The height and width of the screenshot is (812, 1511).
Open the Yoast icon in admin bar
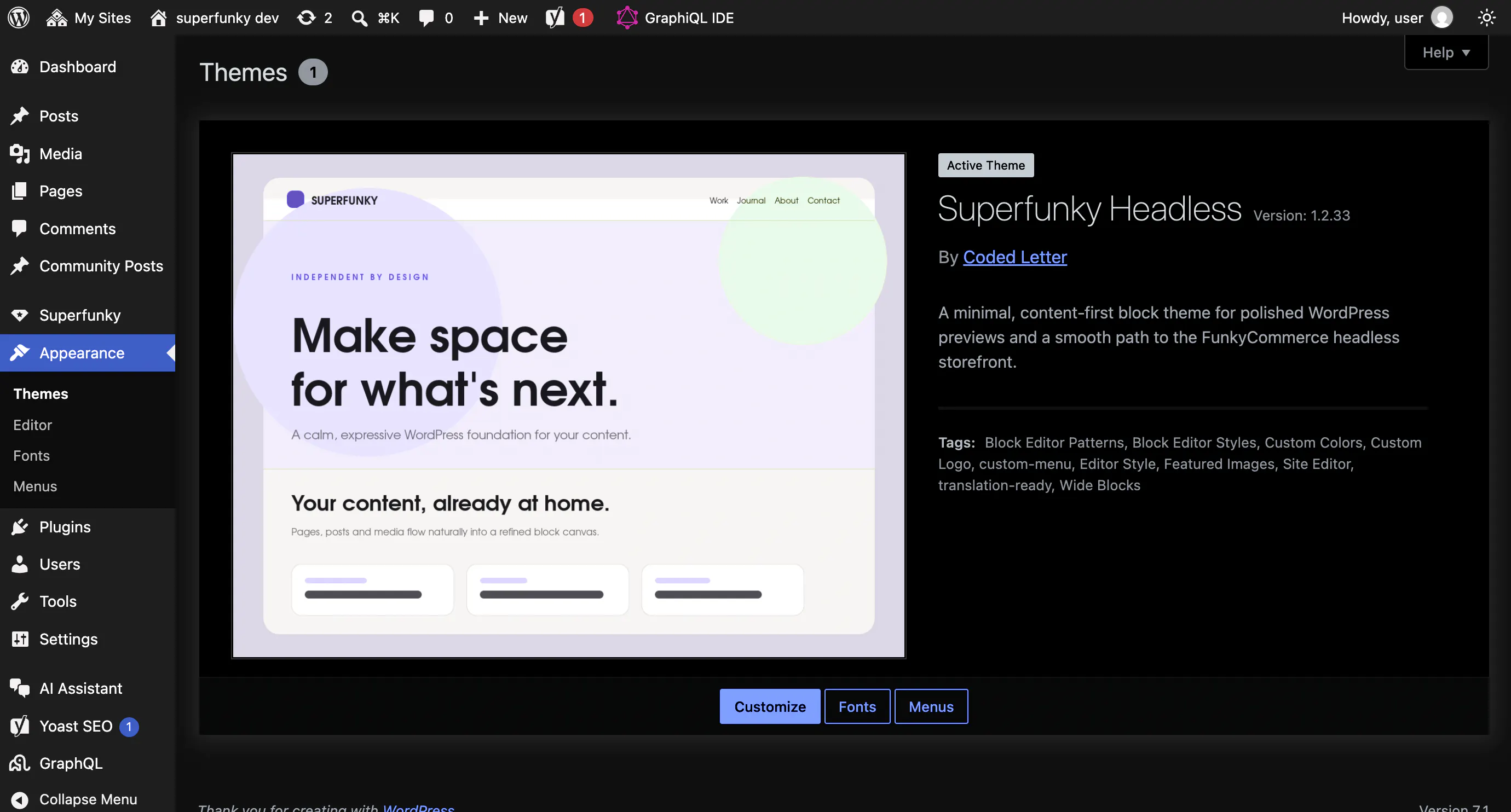click(x=555, y=18)
